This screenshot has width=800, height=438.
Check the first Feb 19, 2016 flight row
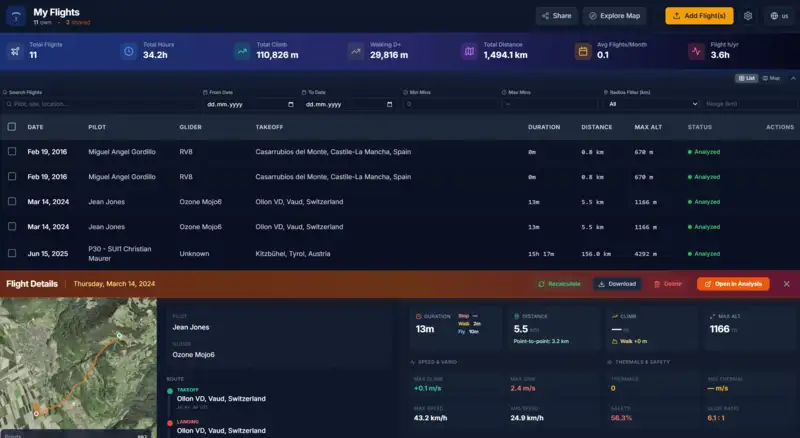point(12,152)
